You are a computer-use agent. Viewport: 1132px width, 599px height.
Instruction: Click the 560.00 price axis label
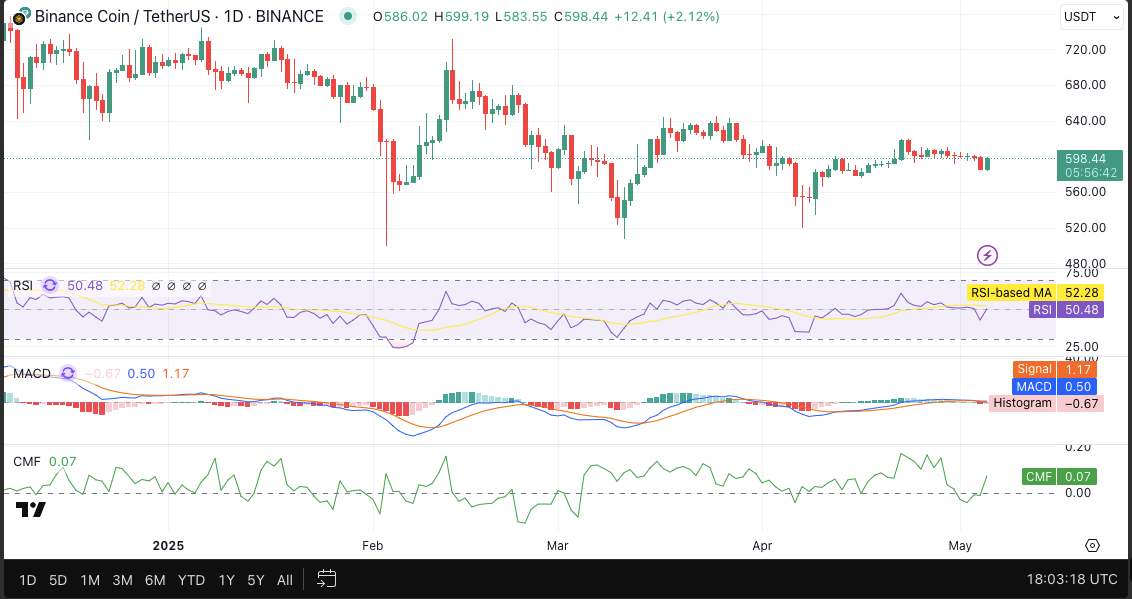pos(1086,192)
